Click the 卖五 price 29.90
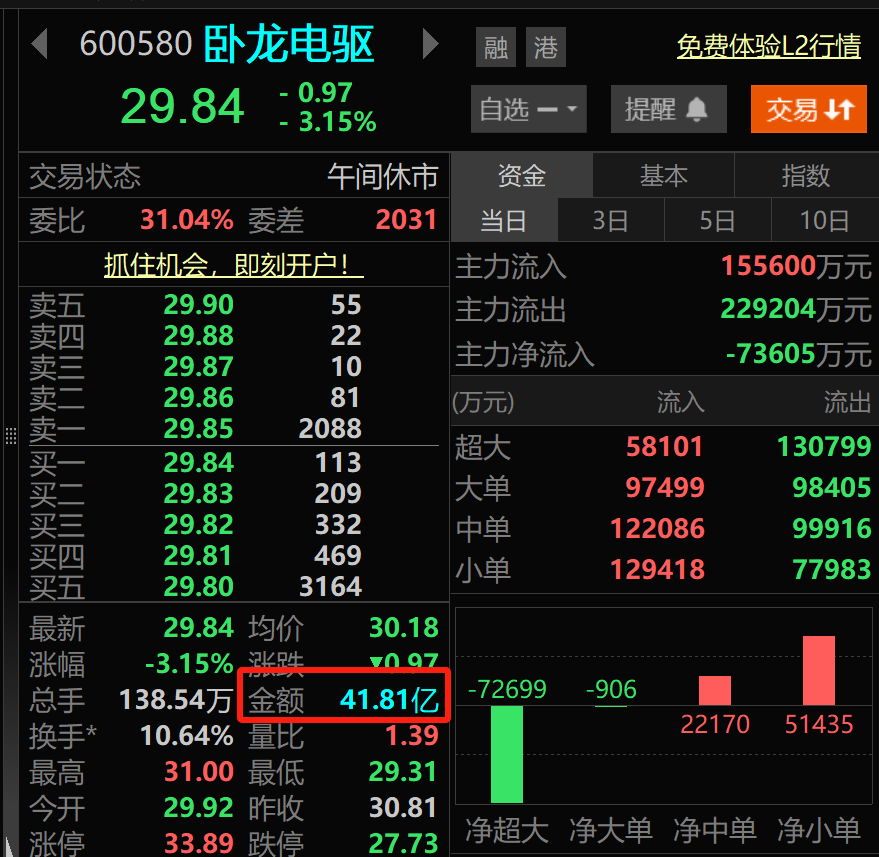The width and height of the screenshot is (879, 857). (x=198, y=305)
